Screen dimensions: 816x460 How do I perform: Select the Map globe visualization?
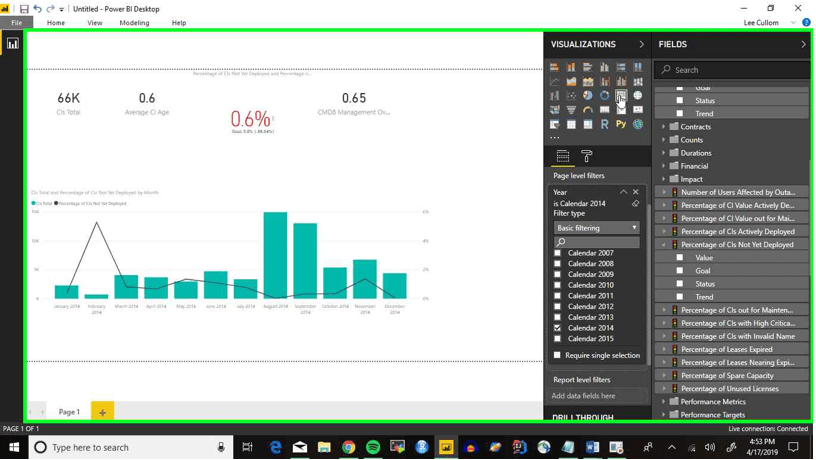(x=638, y=96)
